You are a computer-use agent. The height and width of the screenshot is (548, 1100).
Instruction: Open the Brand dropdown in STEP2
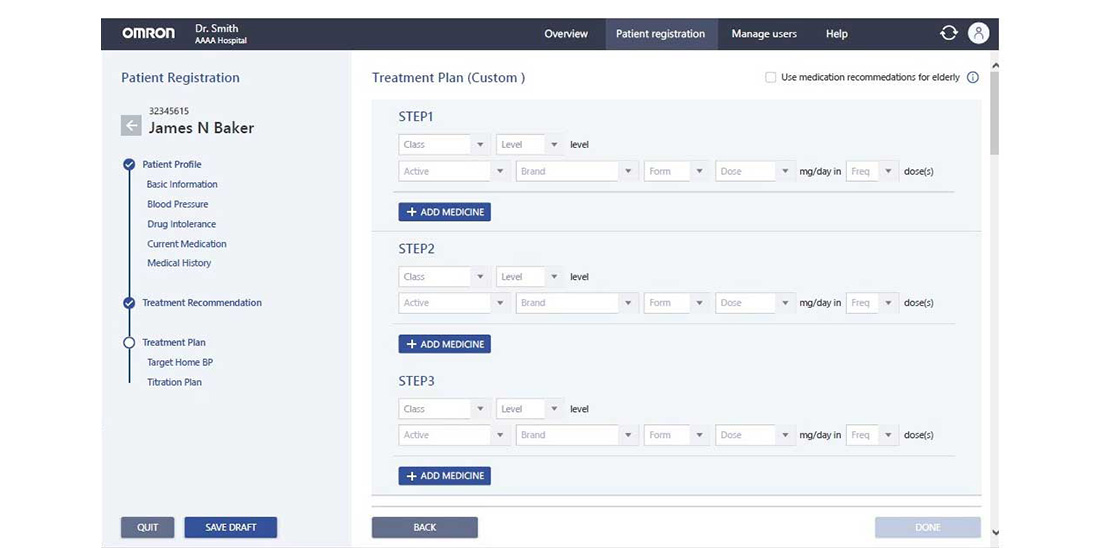pyautogui.click(x=576, y=303)
